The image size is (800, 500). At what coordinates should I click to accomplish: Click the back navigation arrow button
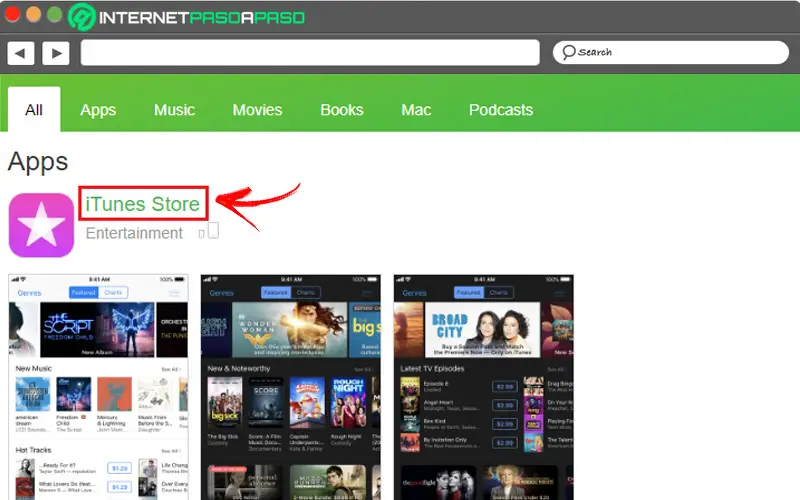click(20, 53)
